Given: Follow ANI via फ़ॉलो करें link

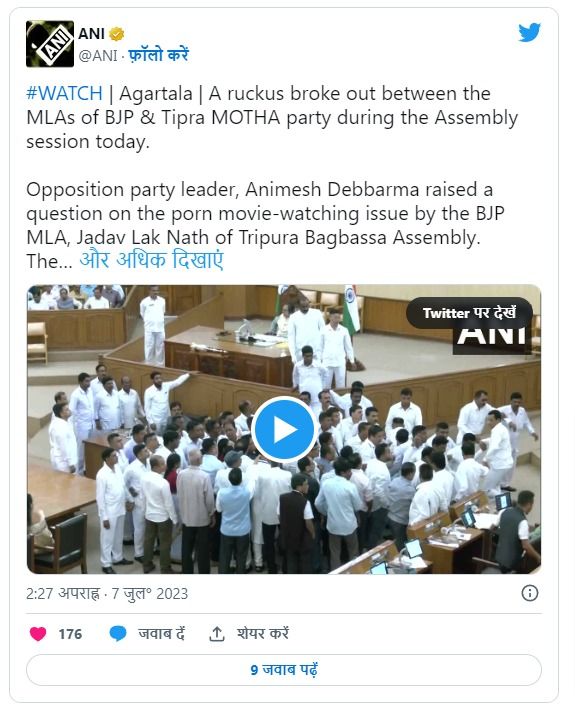Looking at the screenshot, I should point(158,55).
